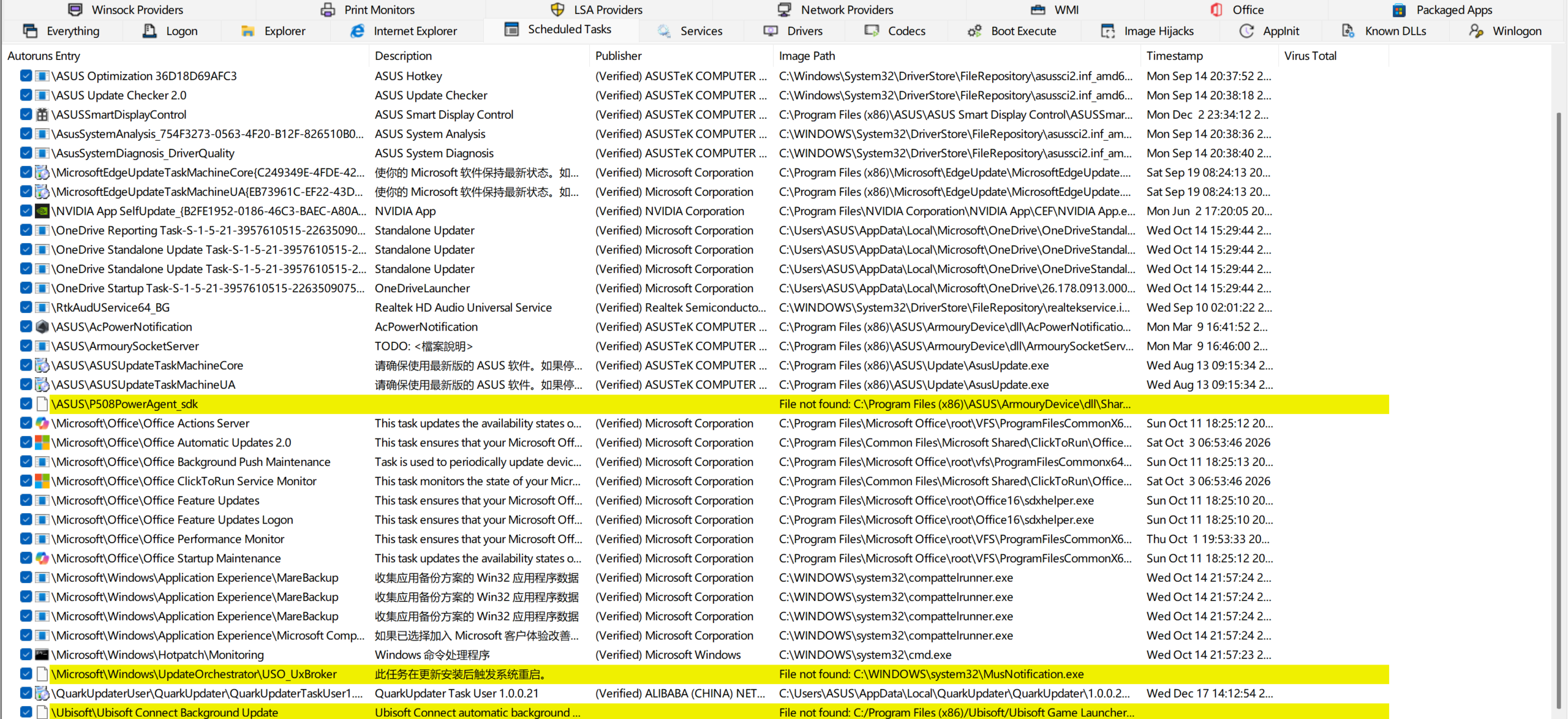Click the Codecs icon tab
Viewport: 1568px width, 719px height.
(872, 31)
